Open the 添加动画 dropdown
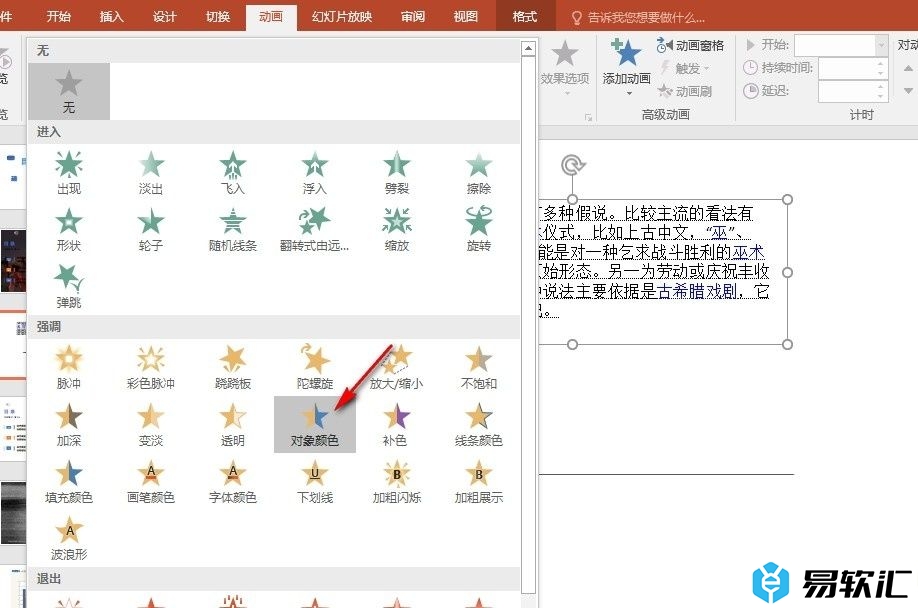 [x=627, y=68]
